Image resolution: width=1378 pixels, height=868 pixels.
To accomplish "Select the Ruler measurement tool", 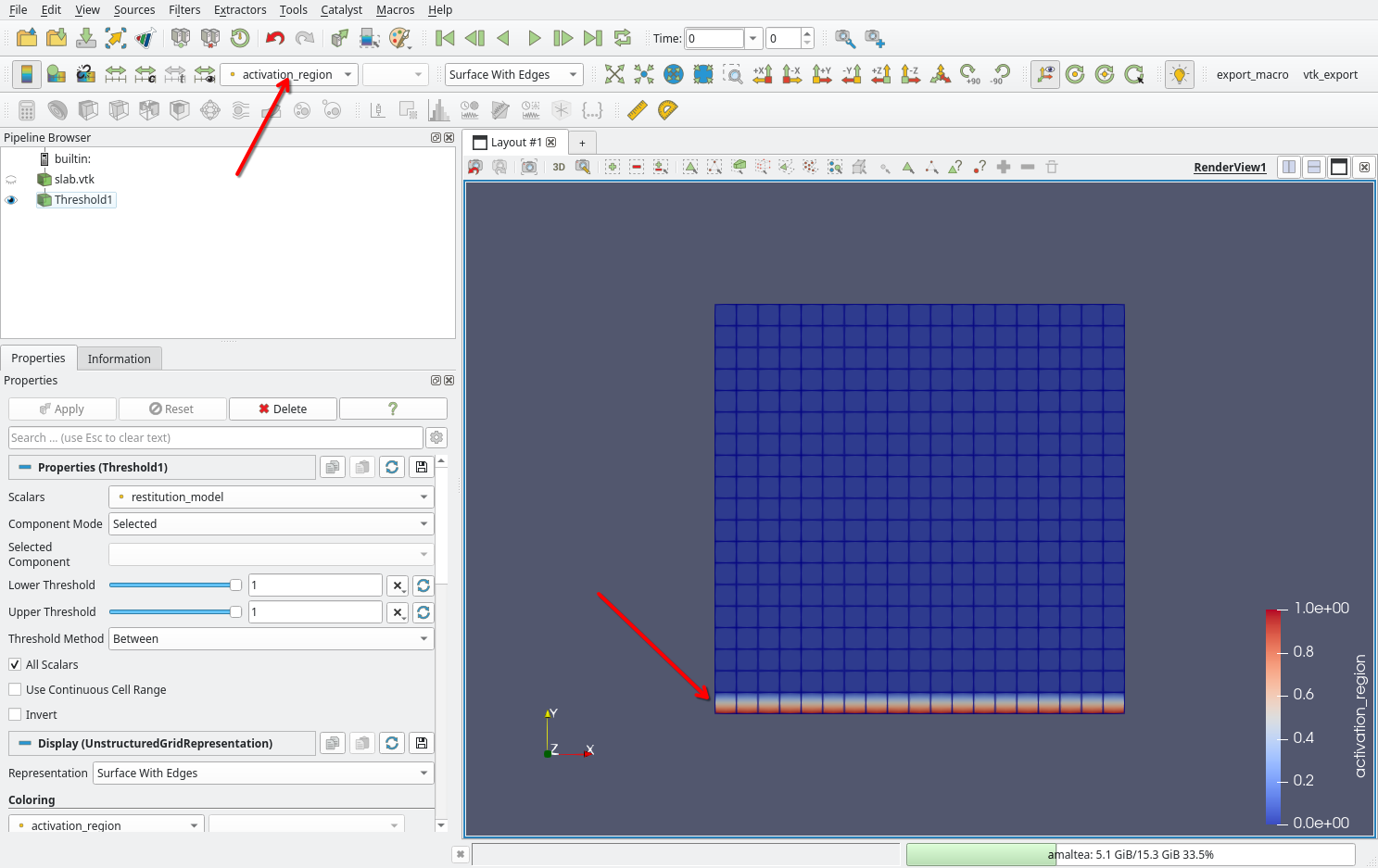I will click(x=638, y=110).
